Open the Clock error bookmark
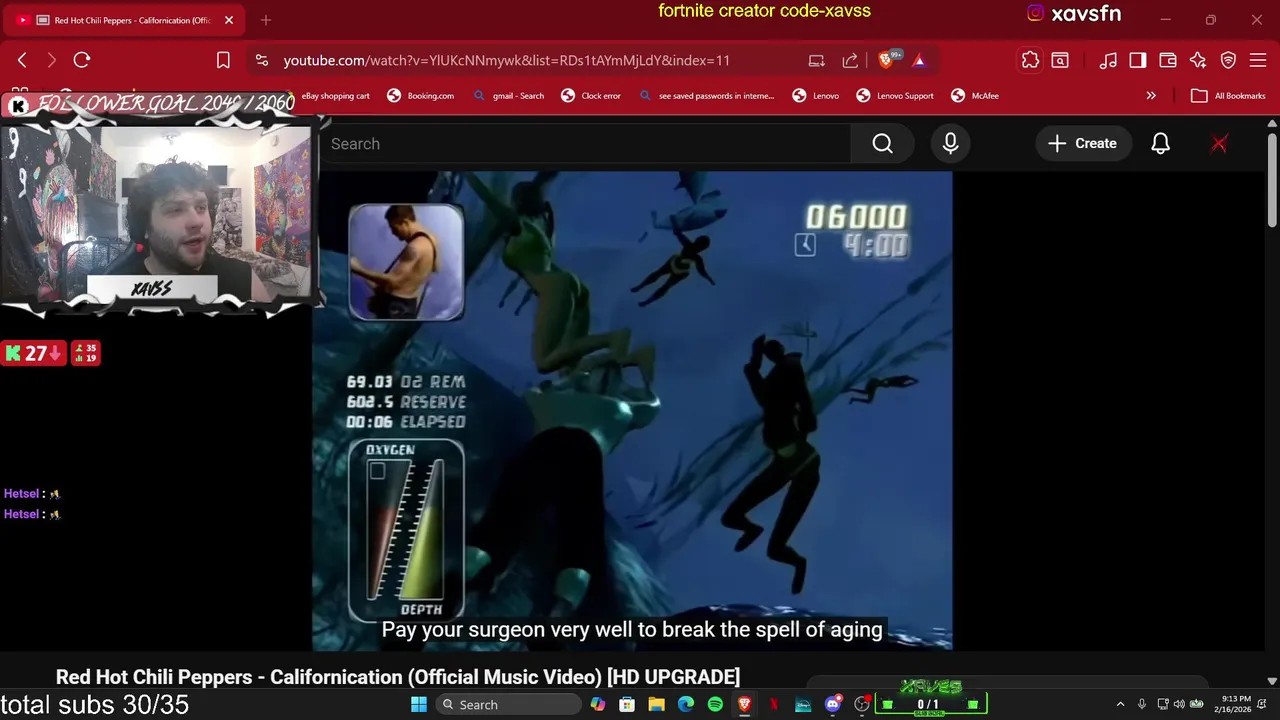1280x720 pixels. coord(590,96)
